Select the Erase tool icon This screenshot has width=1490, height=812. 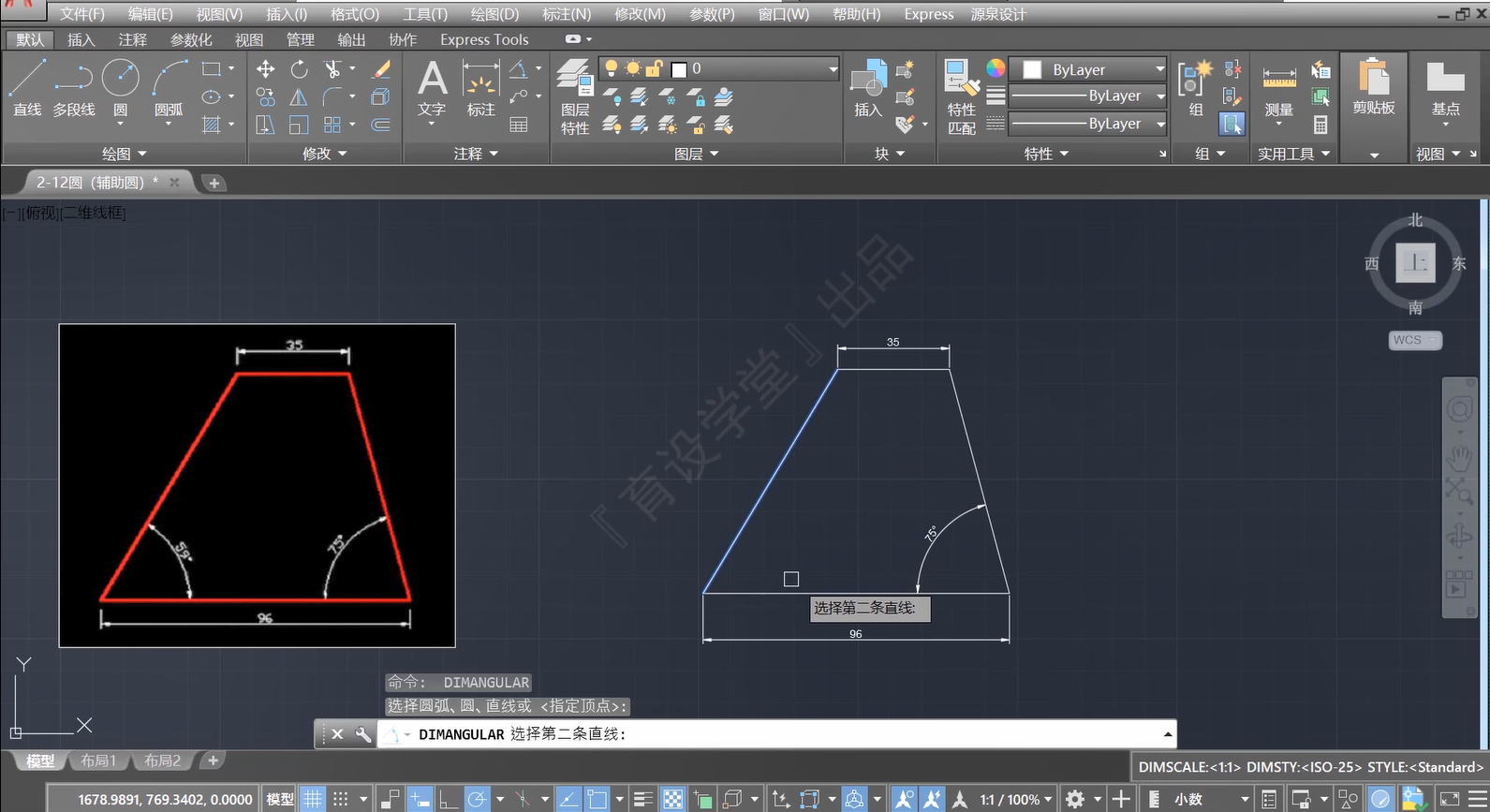pos(381,69)
